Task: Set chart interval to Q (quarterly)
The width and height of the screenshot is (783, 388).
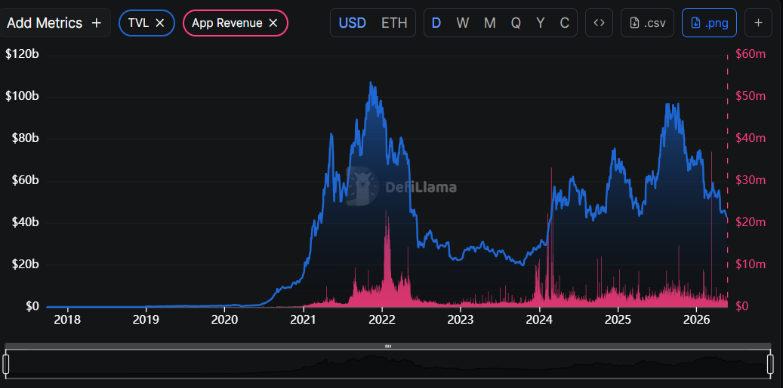Action: 516,23
